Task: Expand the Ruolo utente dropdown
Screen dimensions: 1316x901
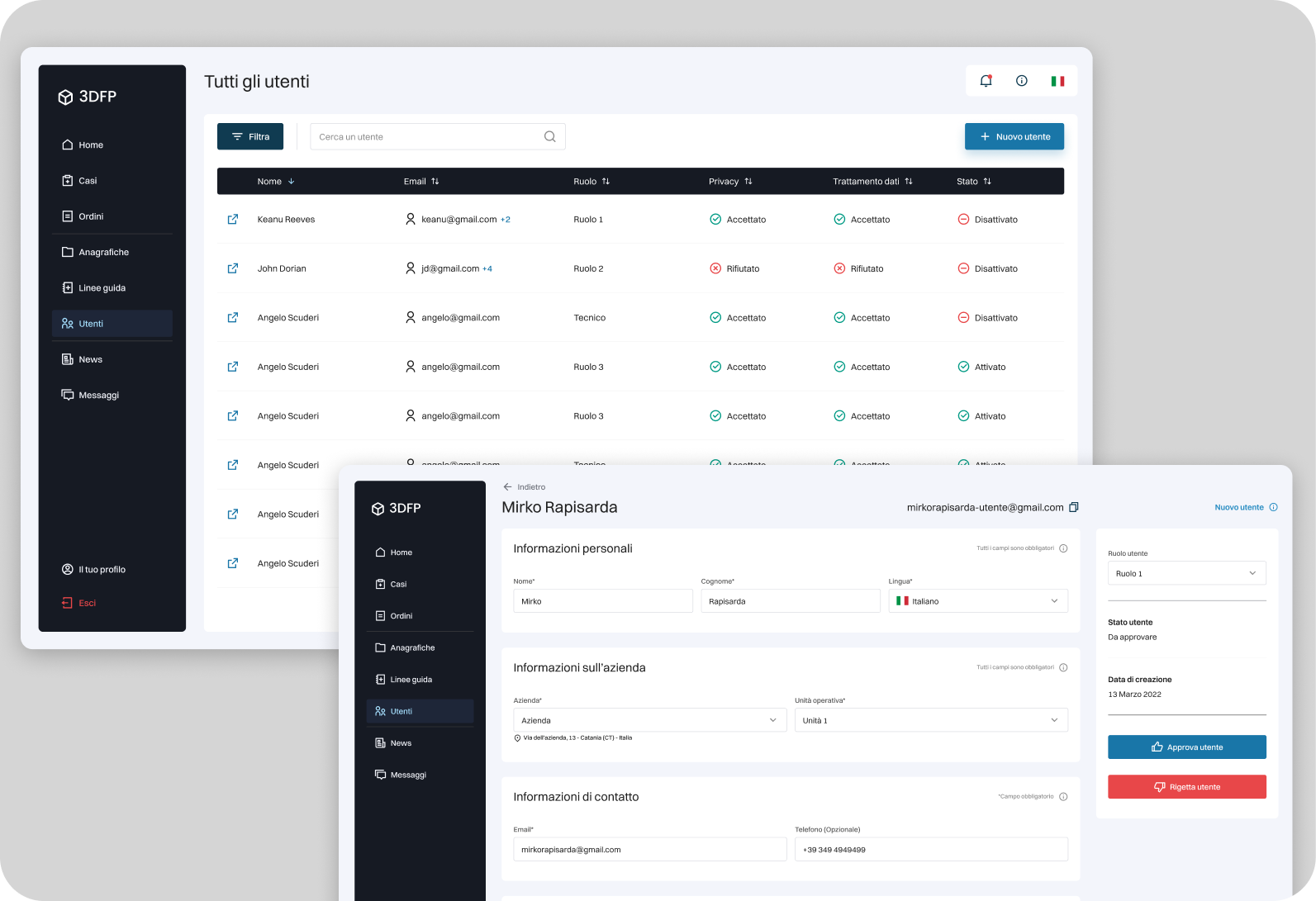Action: point(1186,573)
